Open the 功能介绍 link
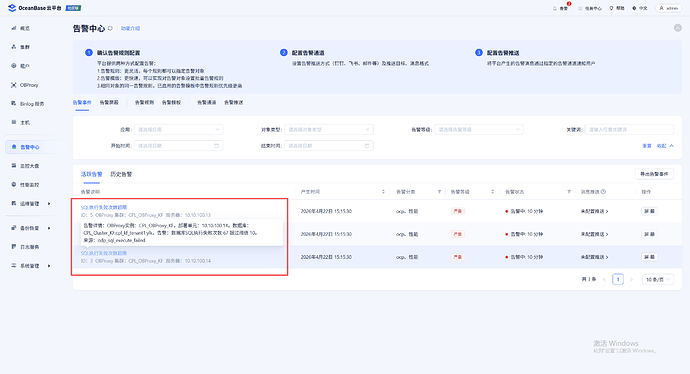The width and height of the screenshot is (690, 374). (x=131, y=28)
